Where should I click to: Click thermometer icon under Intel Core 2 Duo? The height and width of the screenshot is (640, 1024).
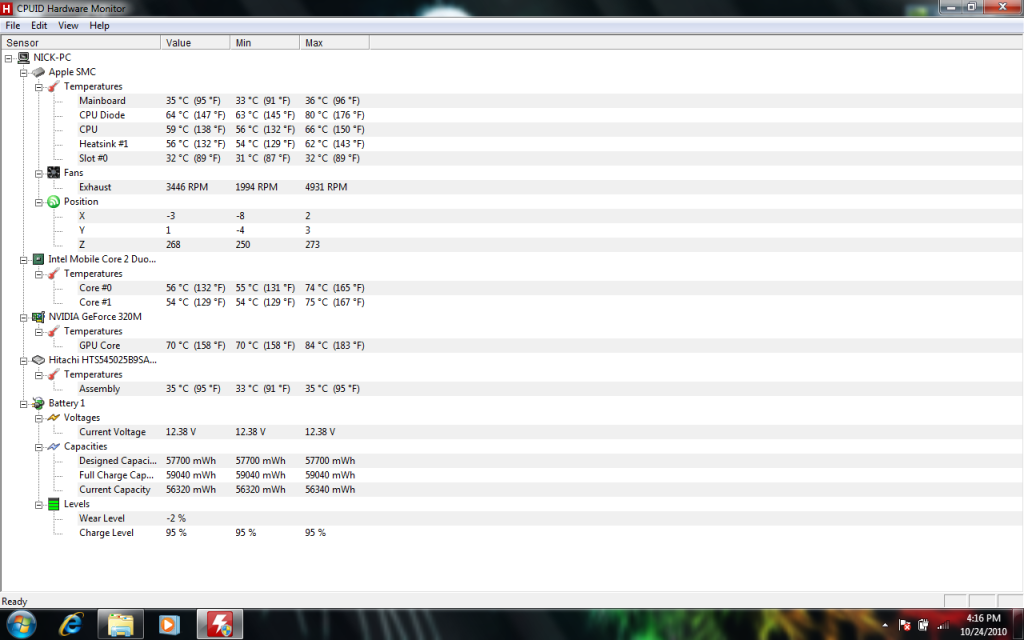(x=54, y=274)
